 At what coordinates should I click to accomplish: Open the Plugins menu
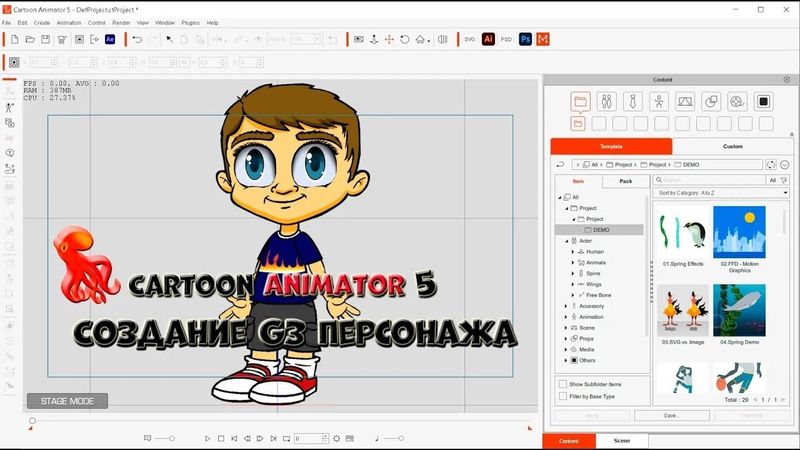click(190, 23)
